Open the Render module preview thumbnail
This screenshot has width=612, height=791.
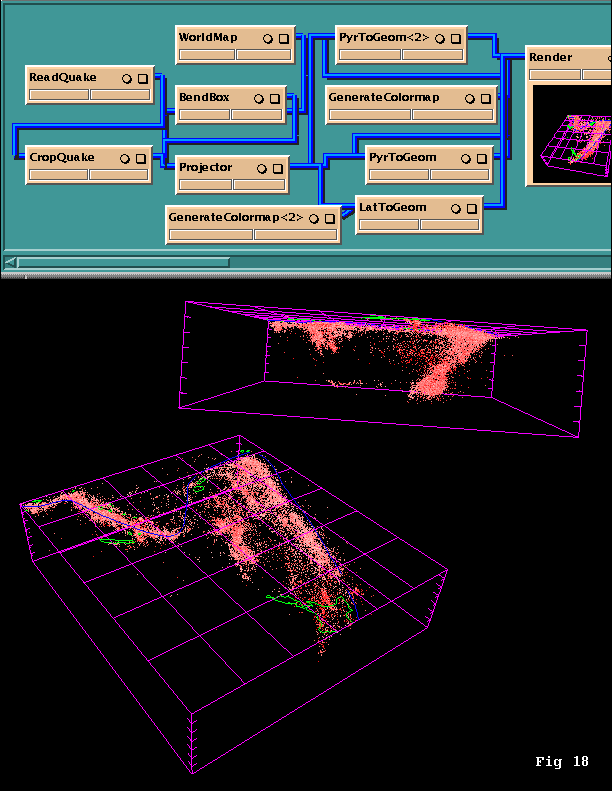pyautogui.click(x=571, y=134)
